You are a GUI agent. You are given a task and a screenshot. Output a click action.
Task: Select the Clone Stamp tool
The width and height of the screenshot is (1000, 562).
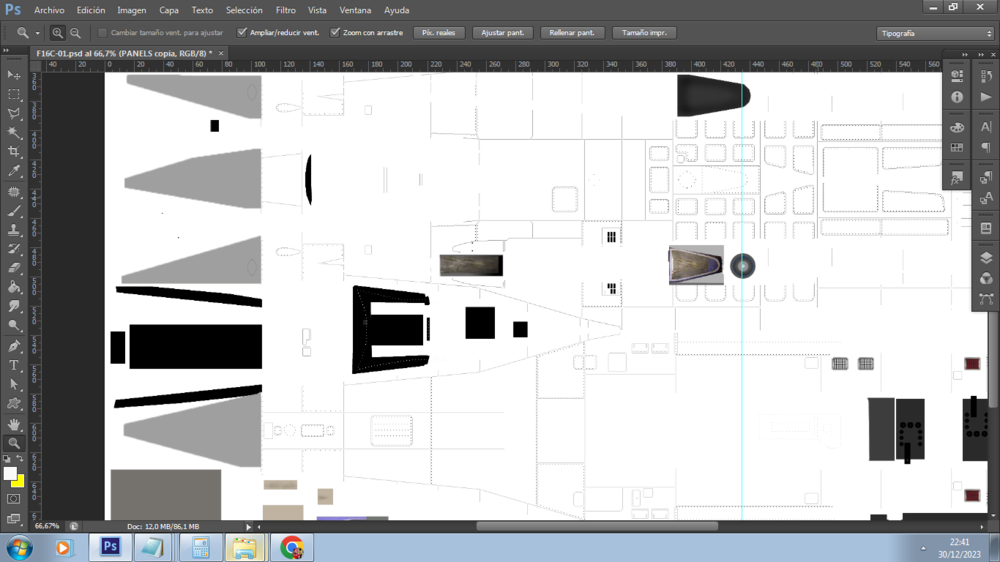coord(14,230)
